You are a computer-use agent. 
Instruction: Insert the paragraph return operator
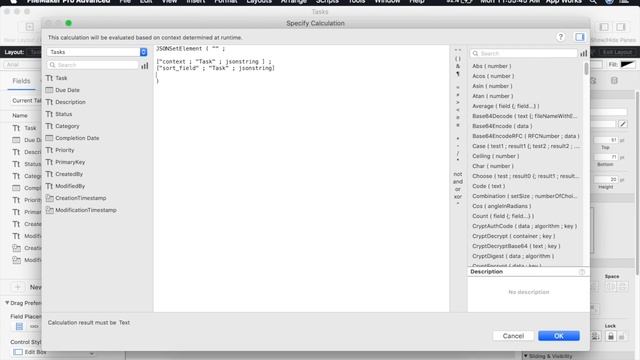(x=458, y=74)
